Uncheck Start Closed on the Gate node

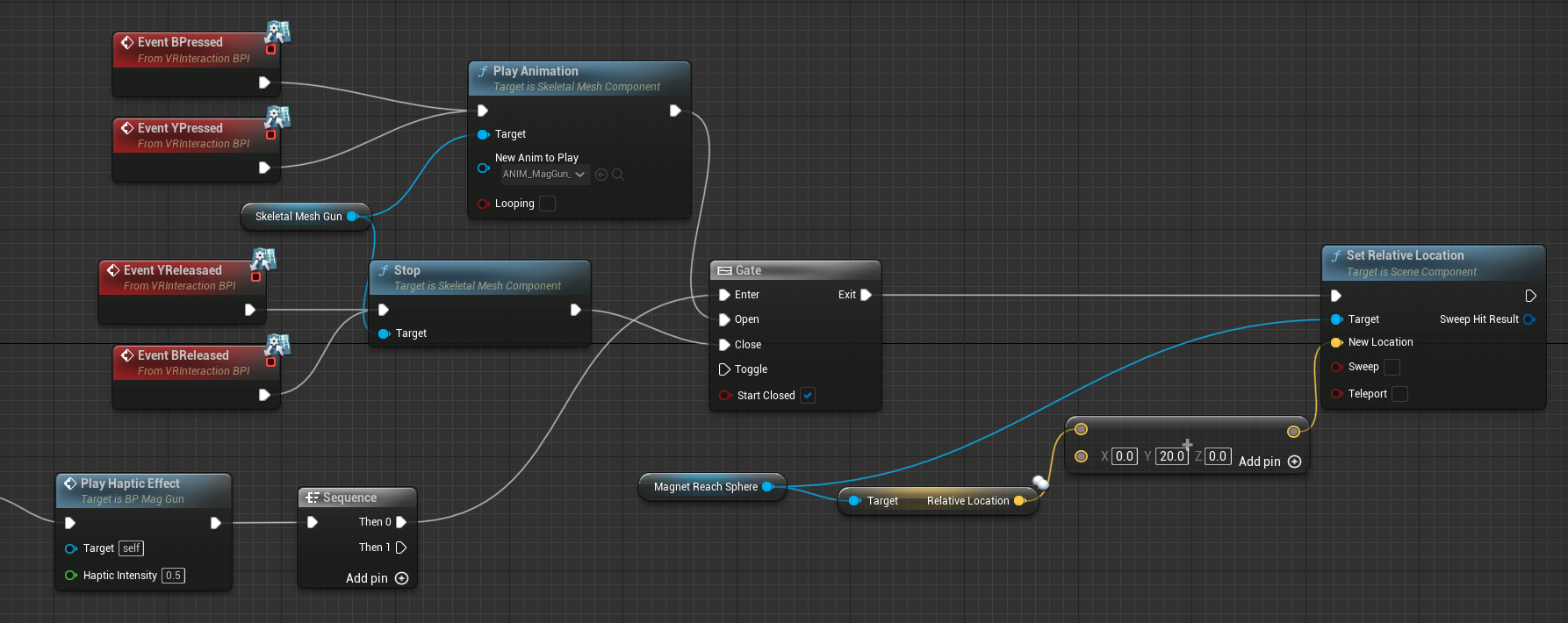tap(808, 396)
